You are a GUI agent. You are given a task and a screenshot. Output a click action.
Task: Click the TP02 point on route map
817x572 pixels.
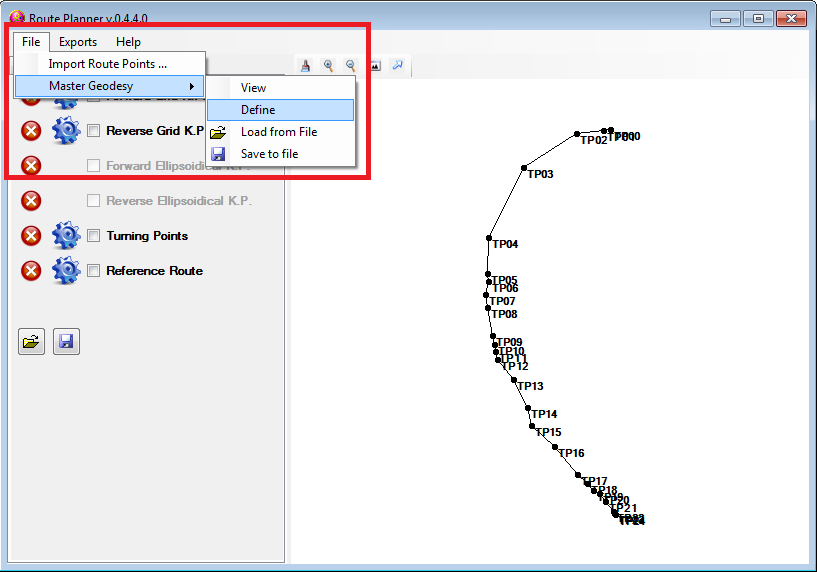click(577, 134)
